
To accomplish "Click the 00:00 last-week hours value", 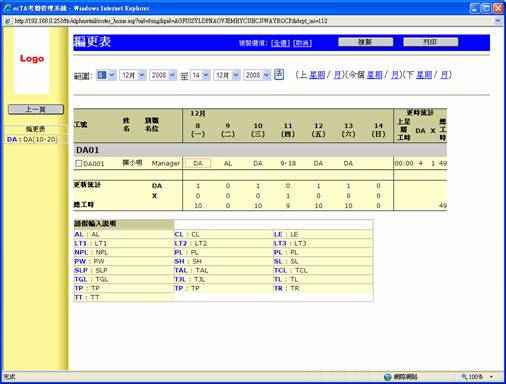I will (x=404, y=164).
